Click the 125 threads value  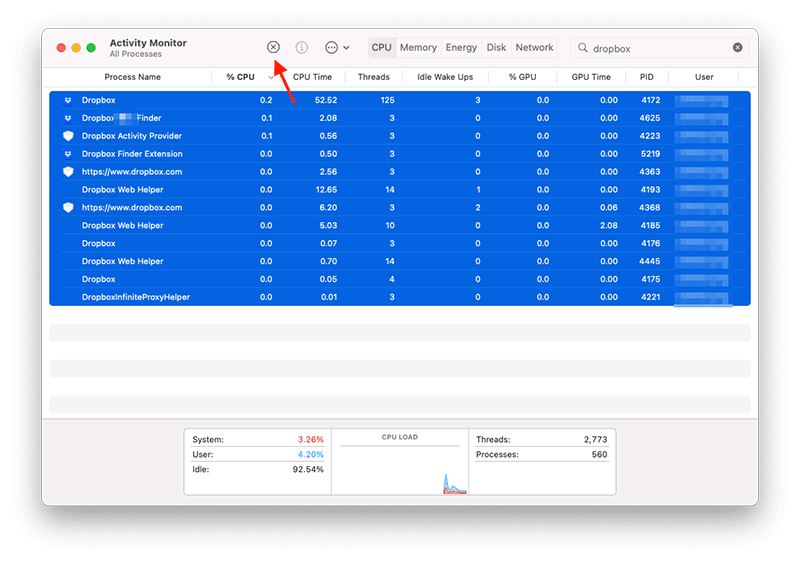(387, 100)
